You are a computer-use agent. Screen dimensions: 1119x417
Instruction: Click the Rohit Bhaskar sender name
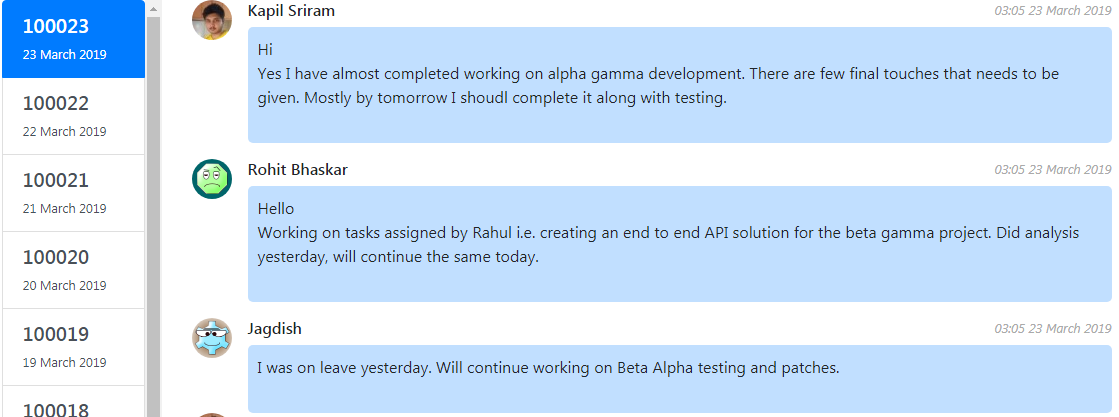[x=298, y=170]
